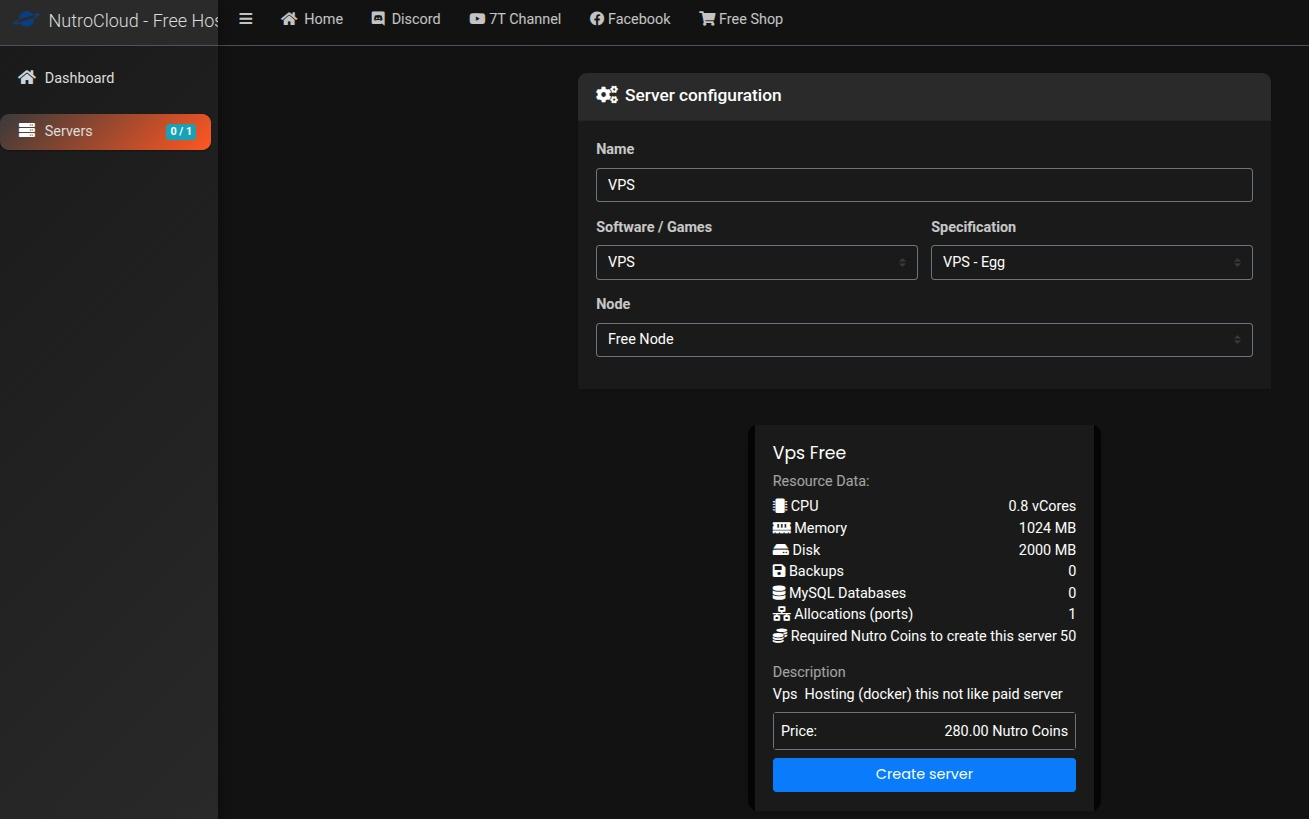Viewport: 1309px width, 819px height.
Task: Open the Servers sidebar item
Action: 106,131
